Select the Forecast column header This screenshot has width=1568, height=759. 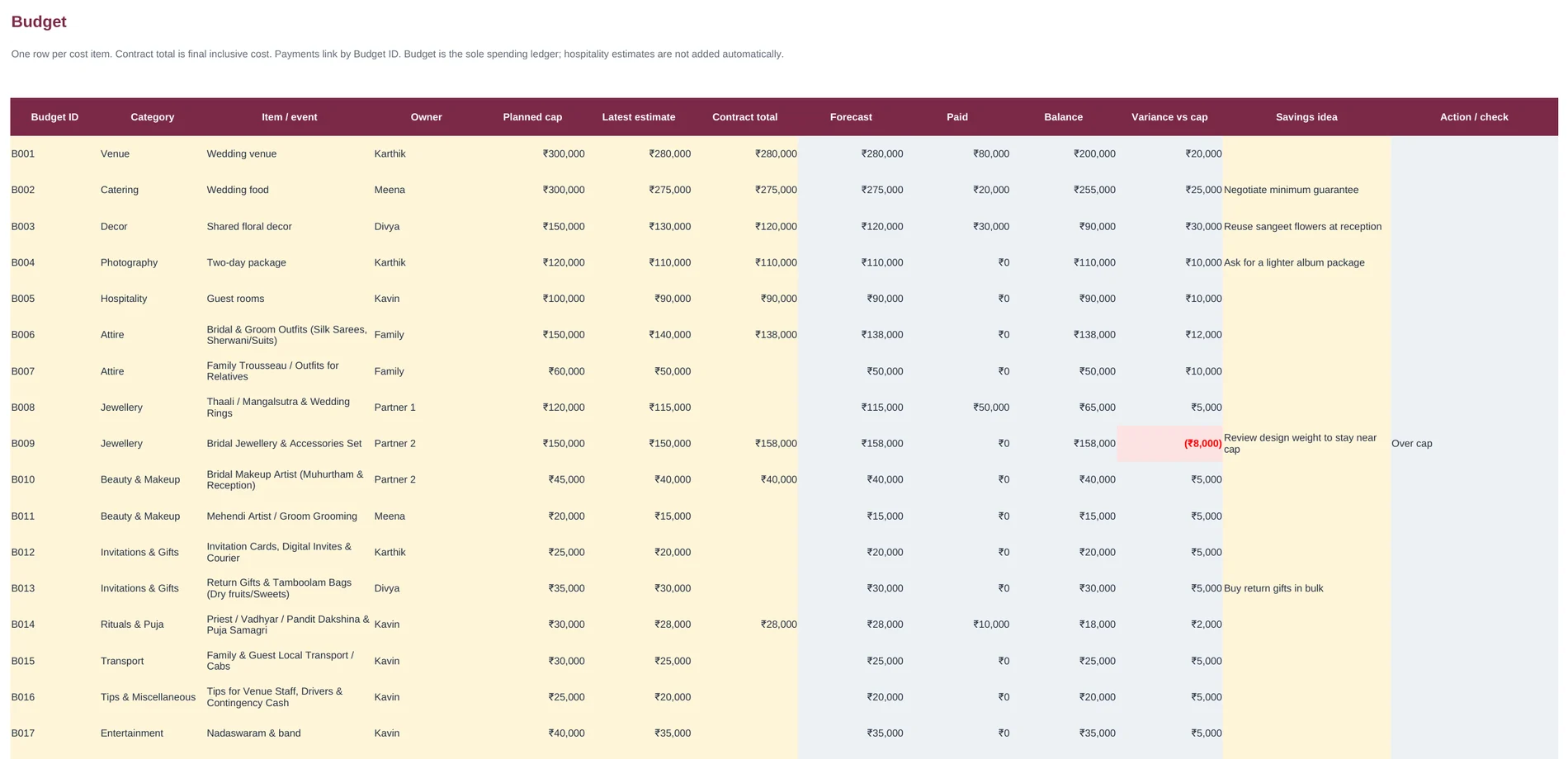[851, 117]
